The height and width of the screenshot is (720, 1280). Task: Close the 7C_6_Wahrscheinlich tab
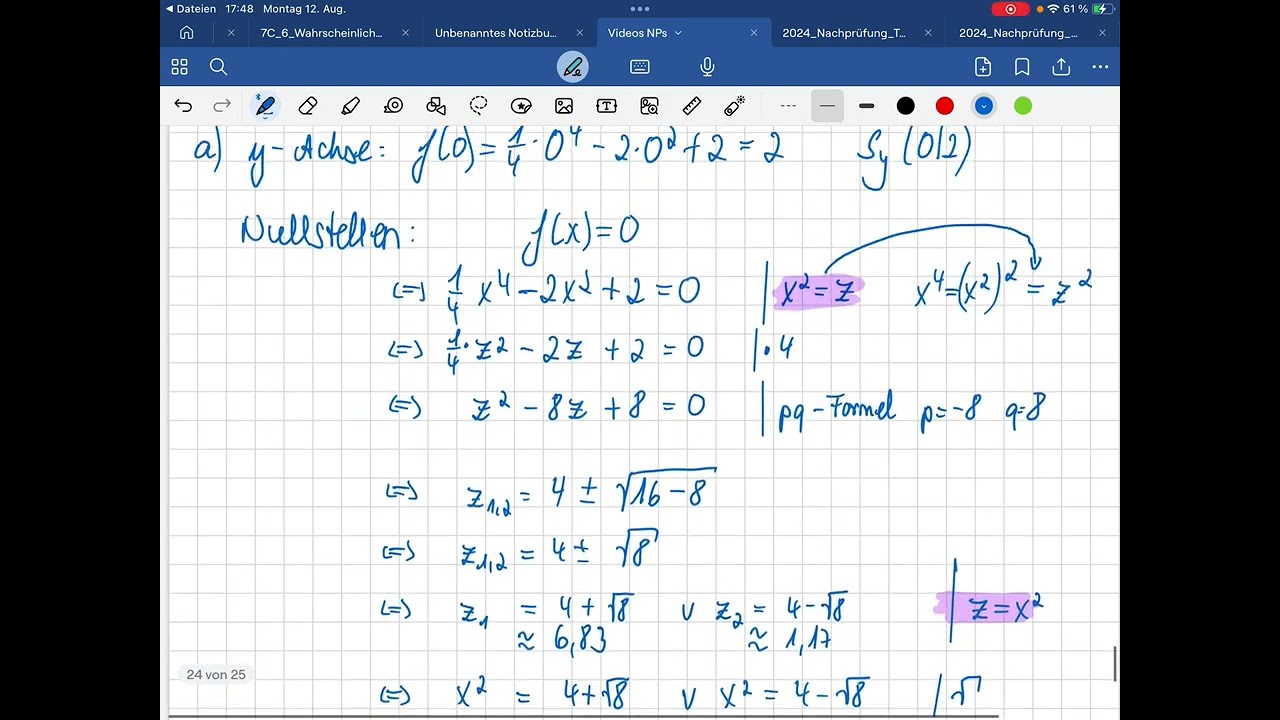tap(405, 33)
